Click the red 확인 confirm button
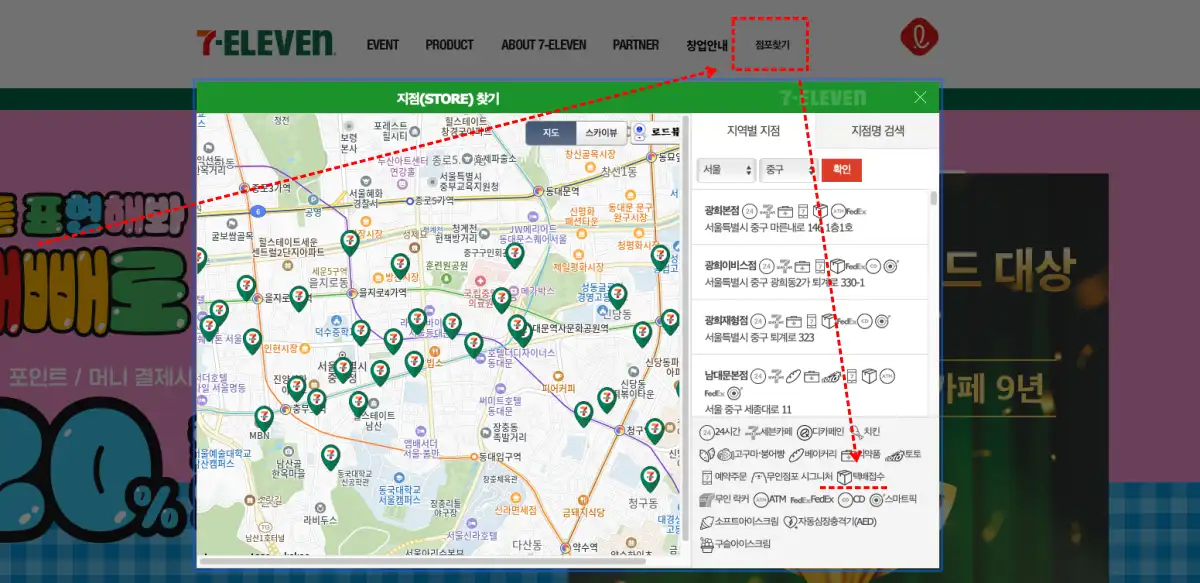 point(841,169)
